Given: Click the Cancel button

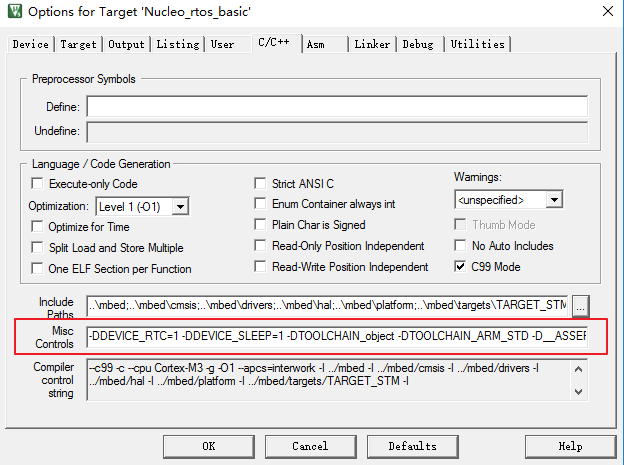Looking at the screenshot, I should coord(310,446).
